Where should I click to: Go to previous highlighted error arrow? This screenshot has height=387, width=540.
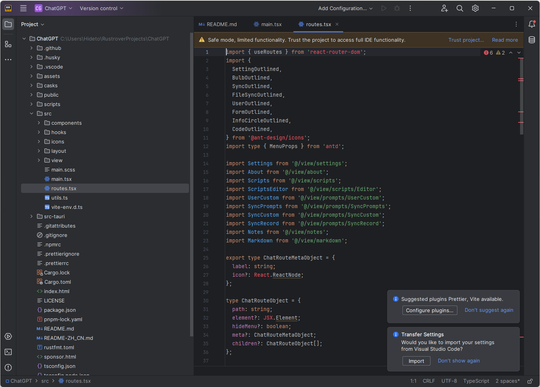511,53
